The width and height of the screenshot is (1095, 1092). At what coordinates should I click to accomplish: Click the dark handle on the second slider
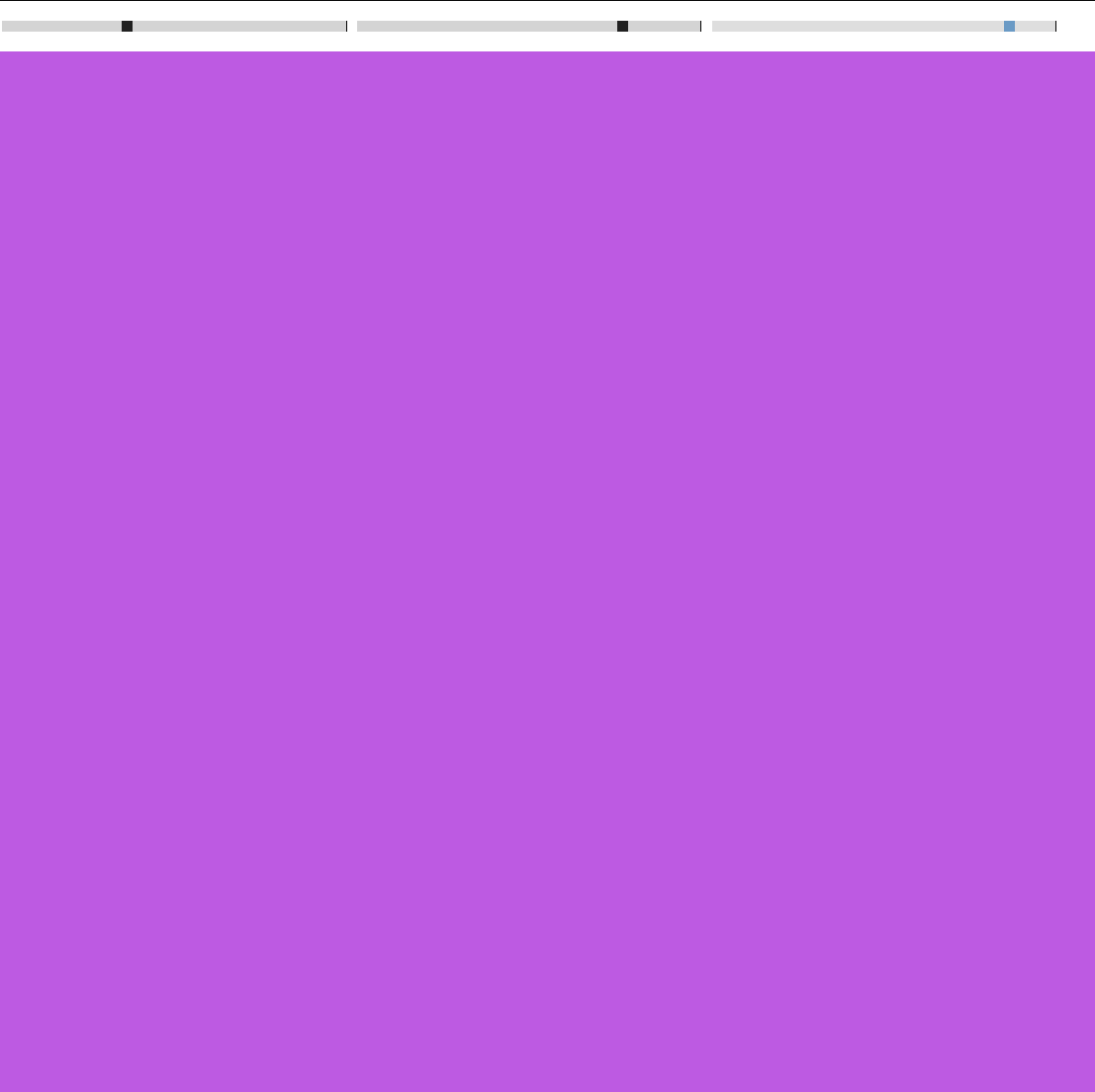coord(621,27)
